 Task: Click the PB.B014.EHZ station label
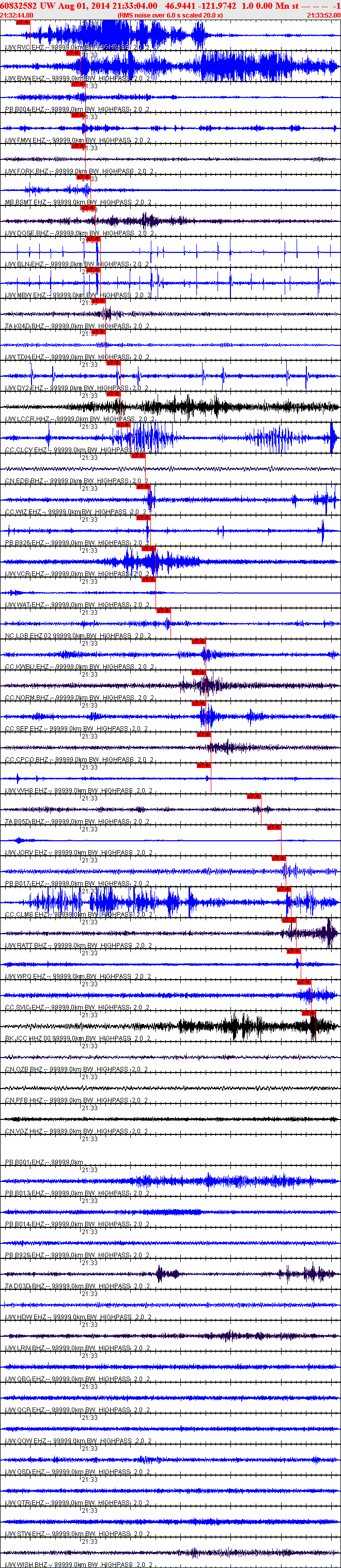78,1225
